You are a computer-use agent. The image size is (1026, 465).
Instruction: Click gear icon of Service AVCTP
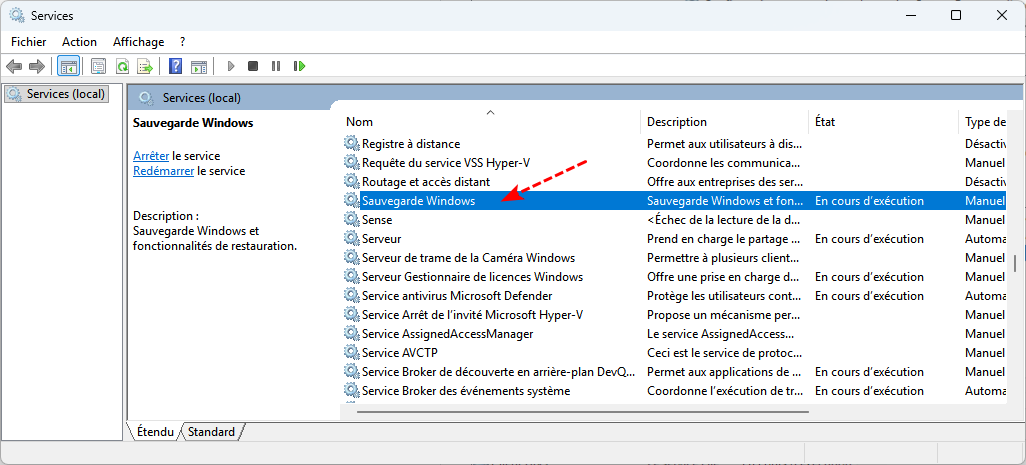click(x=352, y=353)
